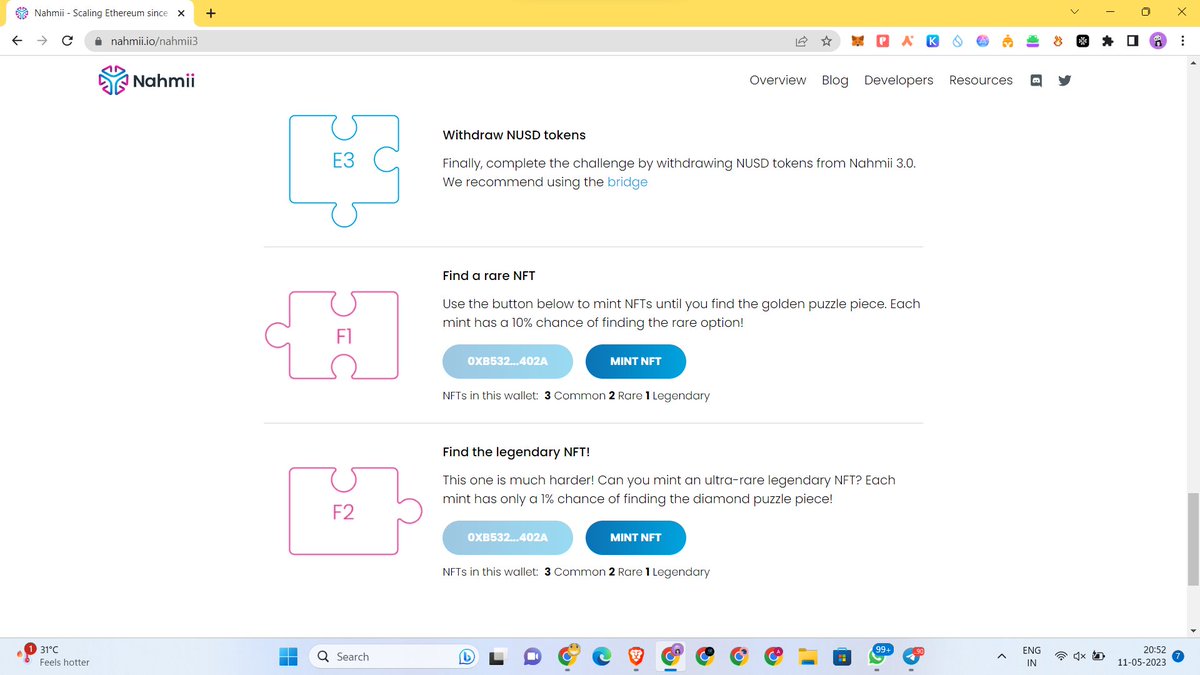Open the Teams Chat taskbar icon
Screen dimensions: 1200x675
tap(532, 656)
